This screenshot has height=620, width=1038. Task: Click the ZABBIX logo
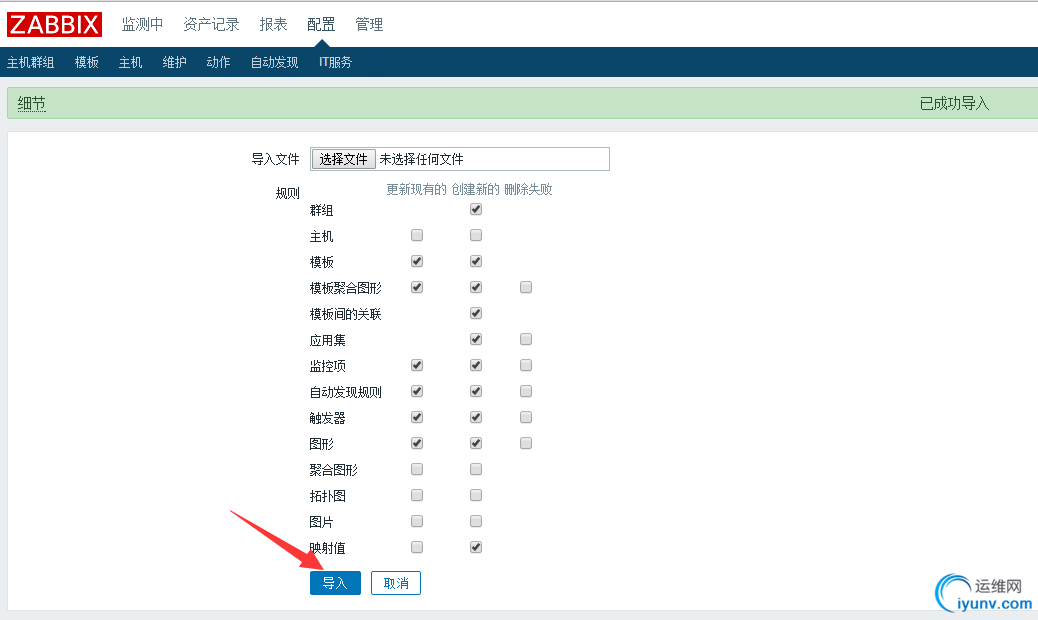point(54,24)
